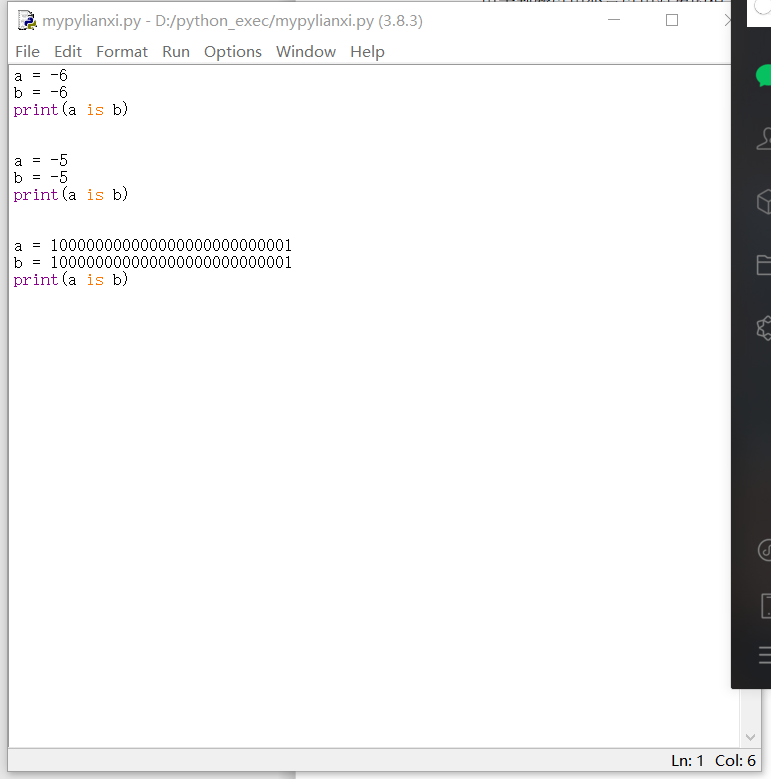Minimize the mypylianxi.py editor window

click(614, 20)
